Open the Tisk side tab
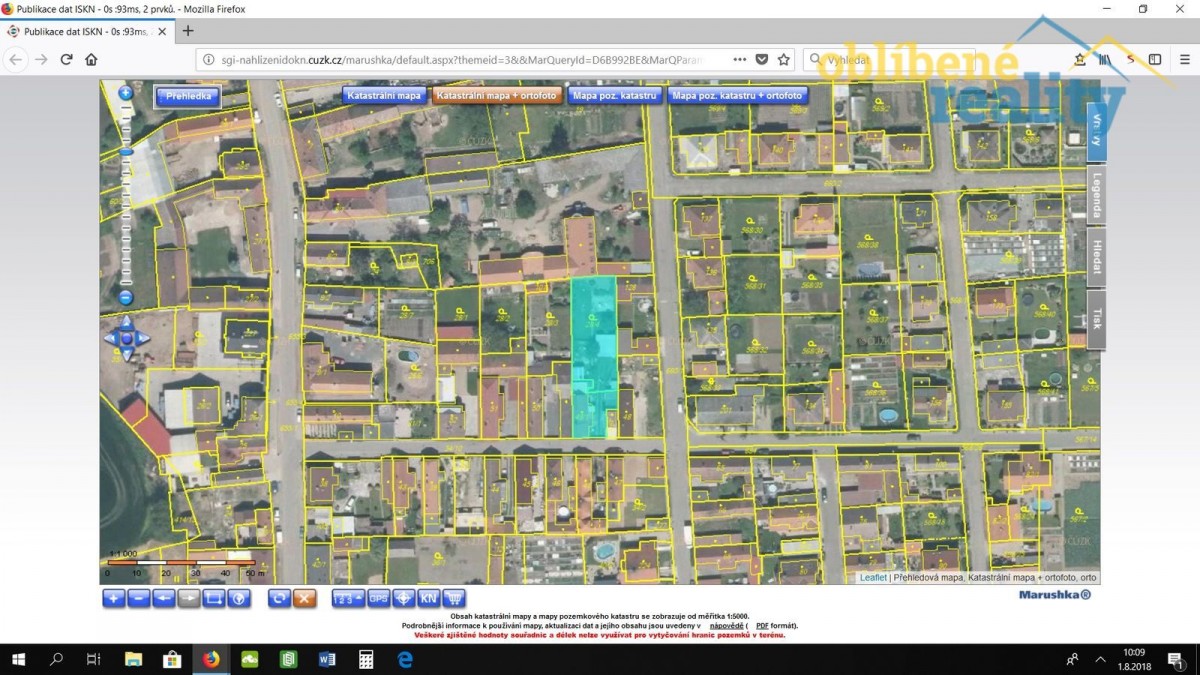The width and height of the screenshot is (1200, 675). click(x=1096, y=319)
